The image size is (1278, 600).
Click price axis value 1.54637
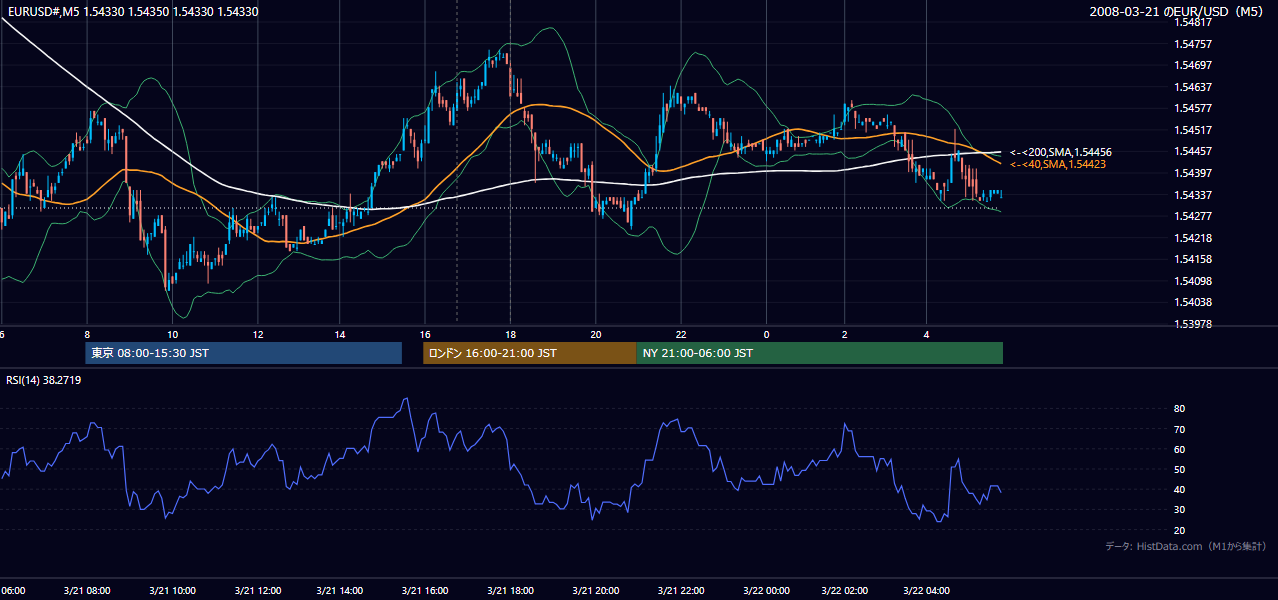pos(1194,87)
